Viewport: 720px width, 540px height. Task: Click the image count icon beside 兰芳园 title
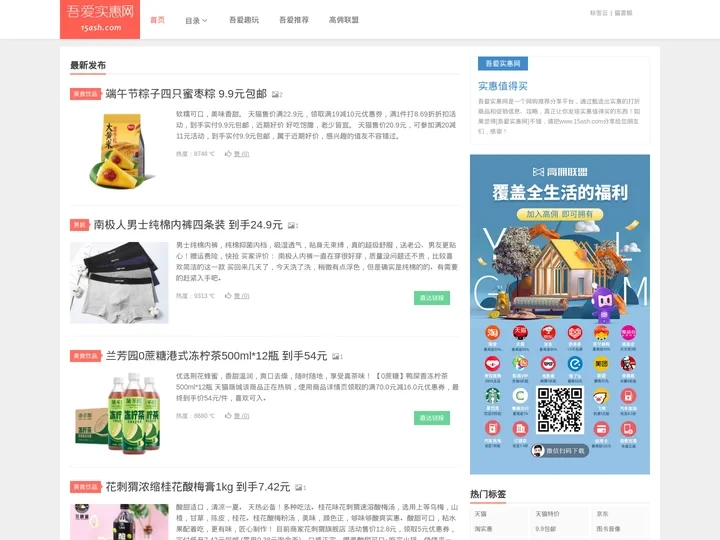pos(338,356)
